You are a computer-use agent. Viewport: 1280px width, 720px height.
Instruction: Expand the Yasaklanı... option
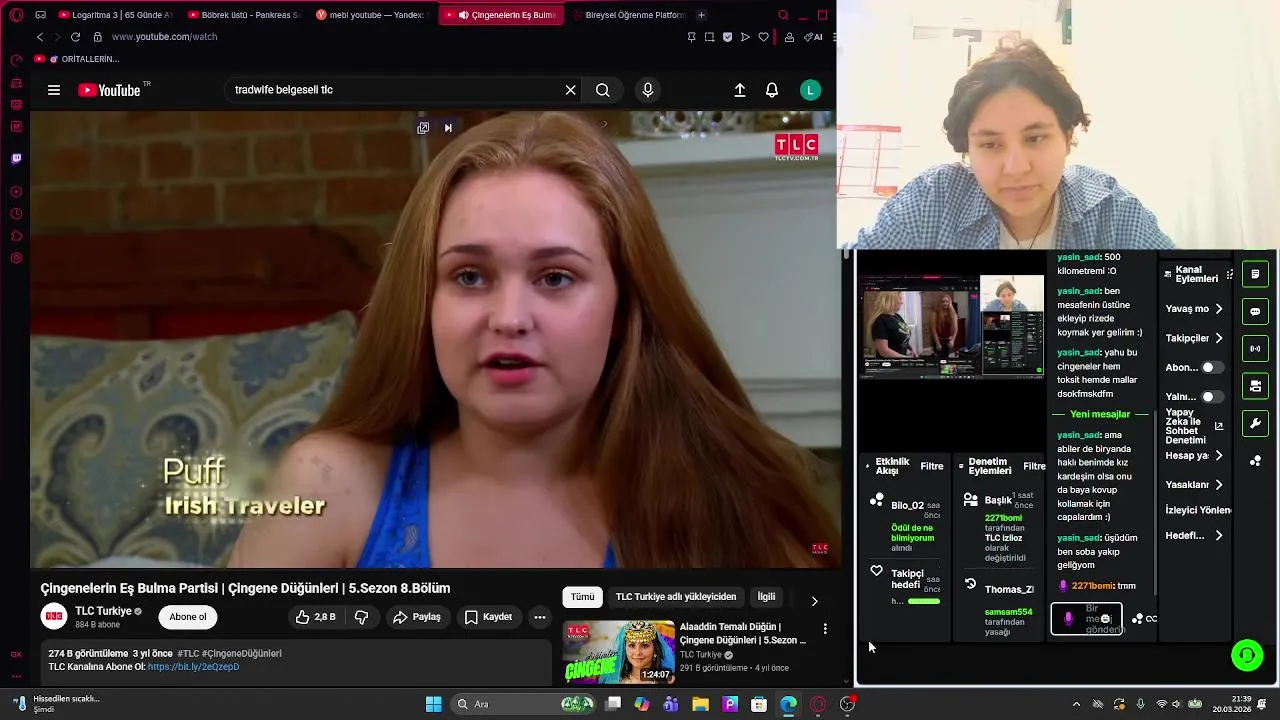(x=1195, y=484)
